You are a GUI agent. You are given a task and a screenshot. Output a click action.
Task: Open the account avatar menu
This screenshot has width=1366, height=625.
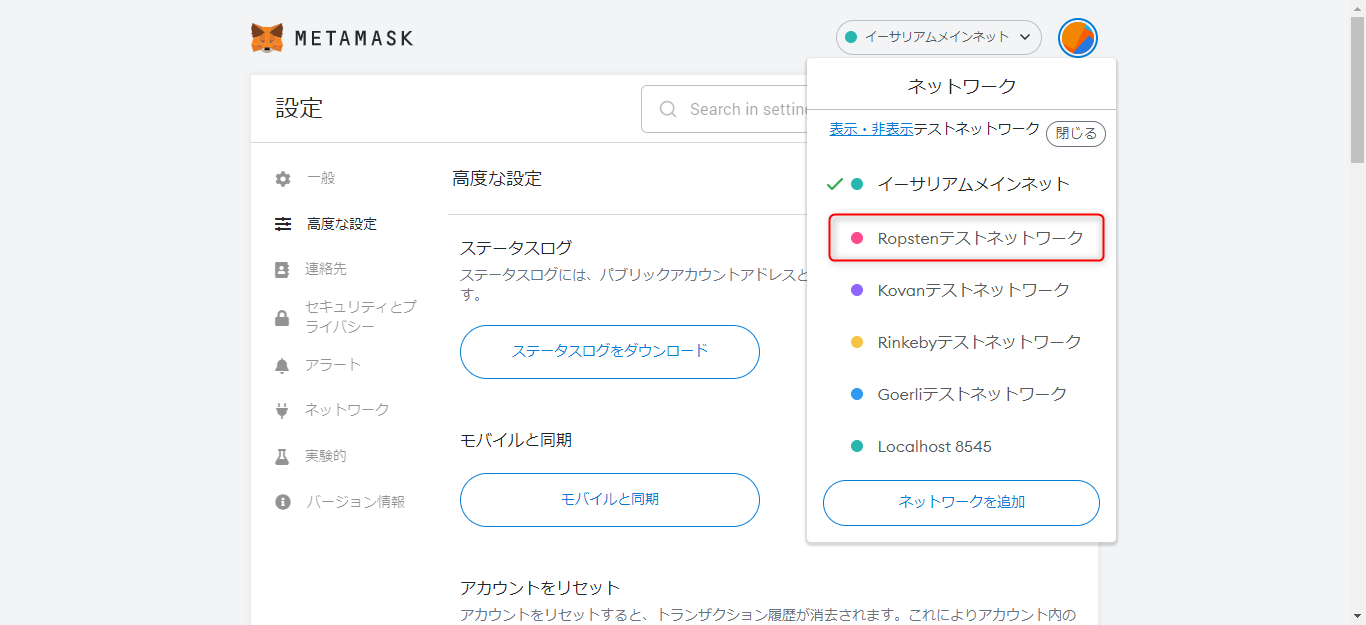click(1078, 38)
